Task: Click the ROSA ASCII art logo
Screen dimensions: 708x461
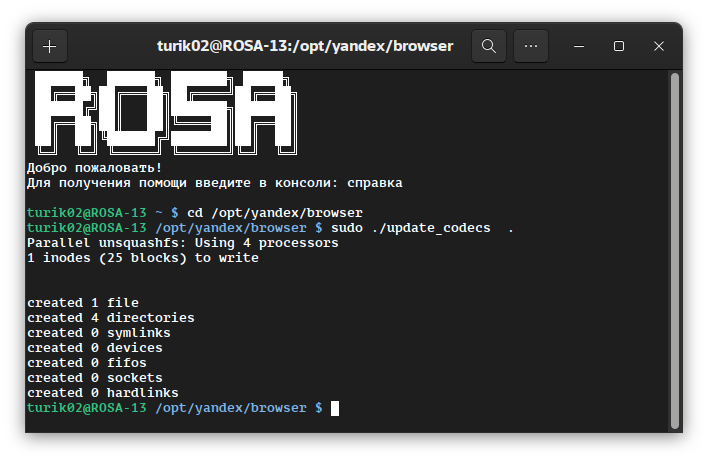Action: 166,113
